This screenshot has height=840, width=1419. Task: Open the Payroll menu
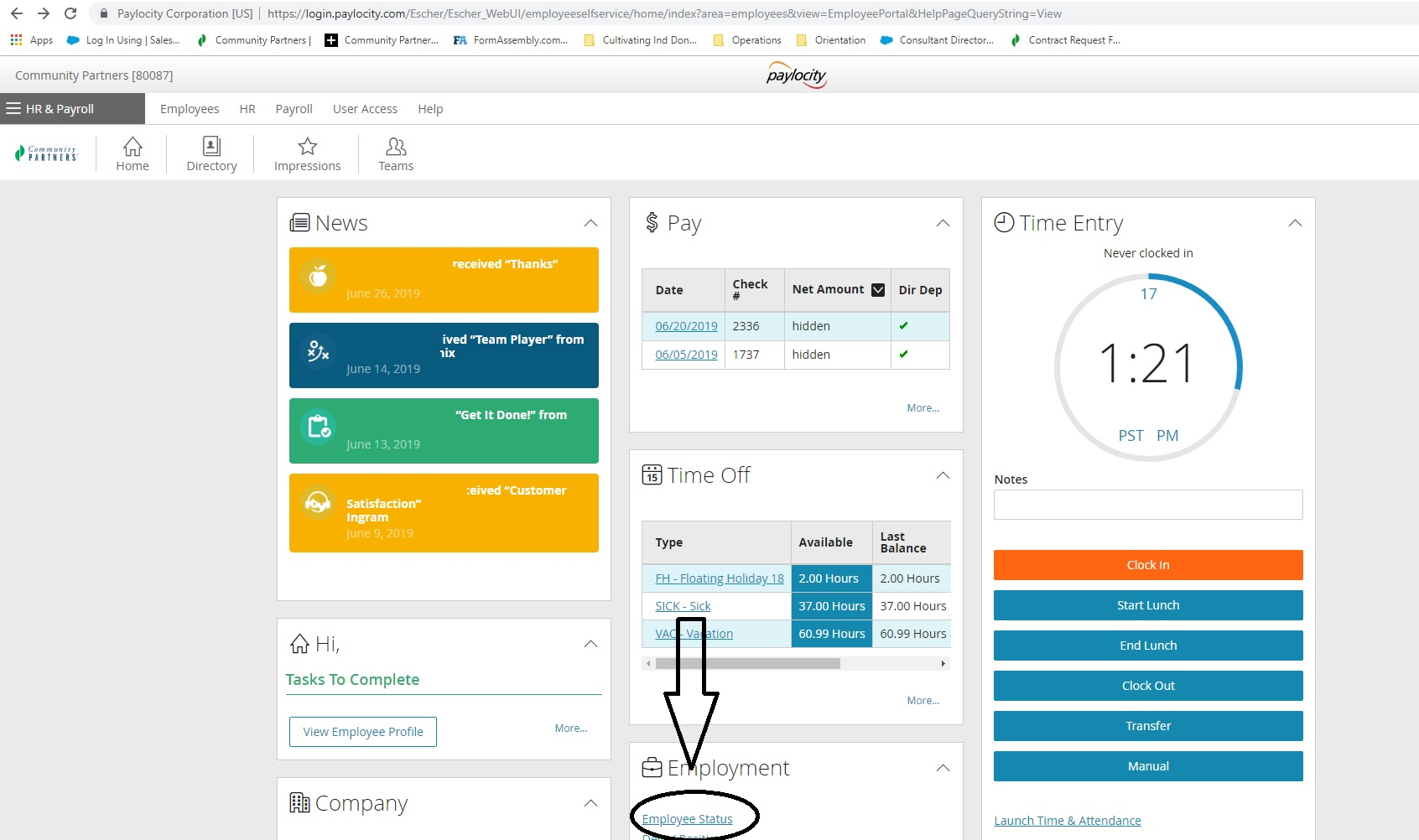pos(294,109)
